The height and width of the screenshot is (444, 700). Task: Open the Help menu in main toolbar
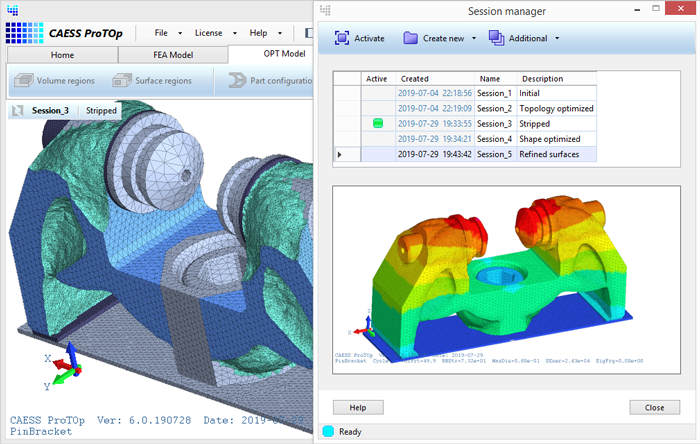pos(258,33)
